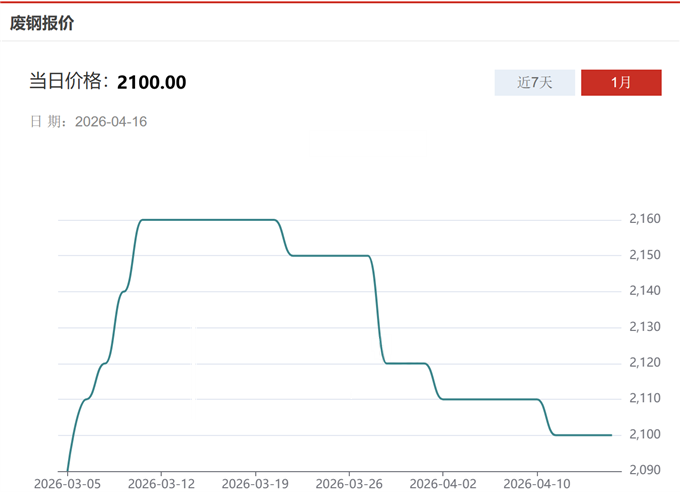
Task: Click the 废钢报价 panel heading
Action: 42,23
